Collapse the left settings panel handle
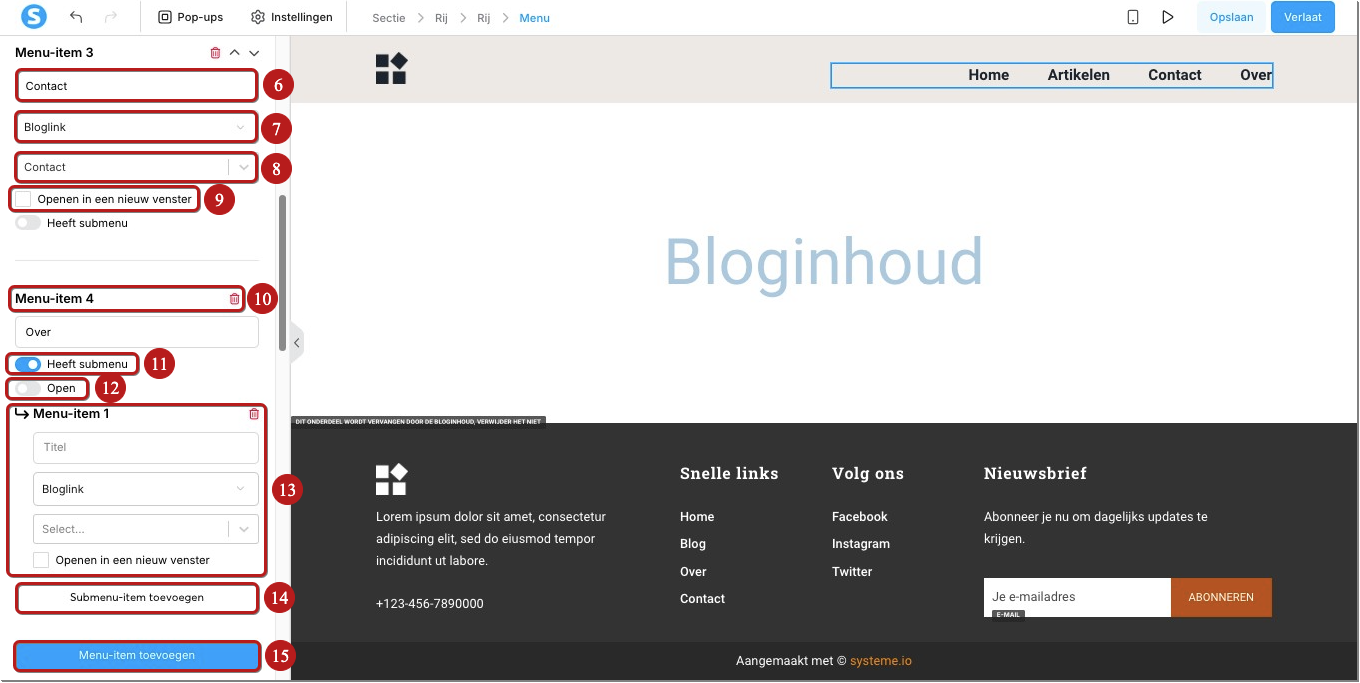 click(296, 343)
